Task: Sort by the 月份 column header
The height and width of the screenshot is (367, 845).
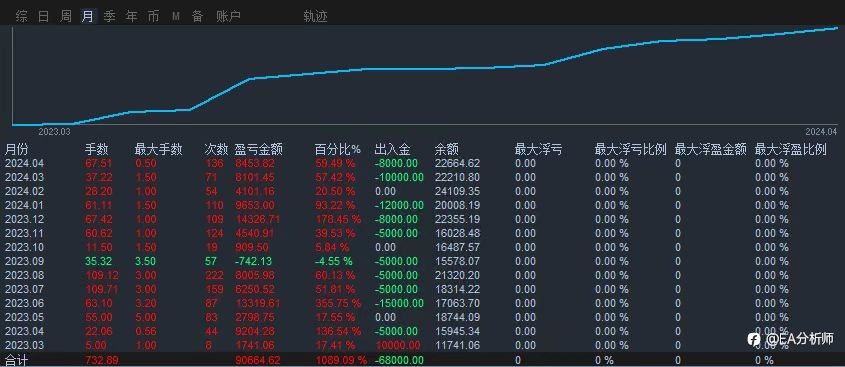Action: 16,149
